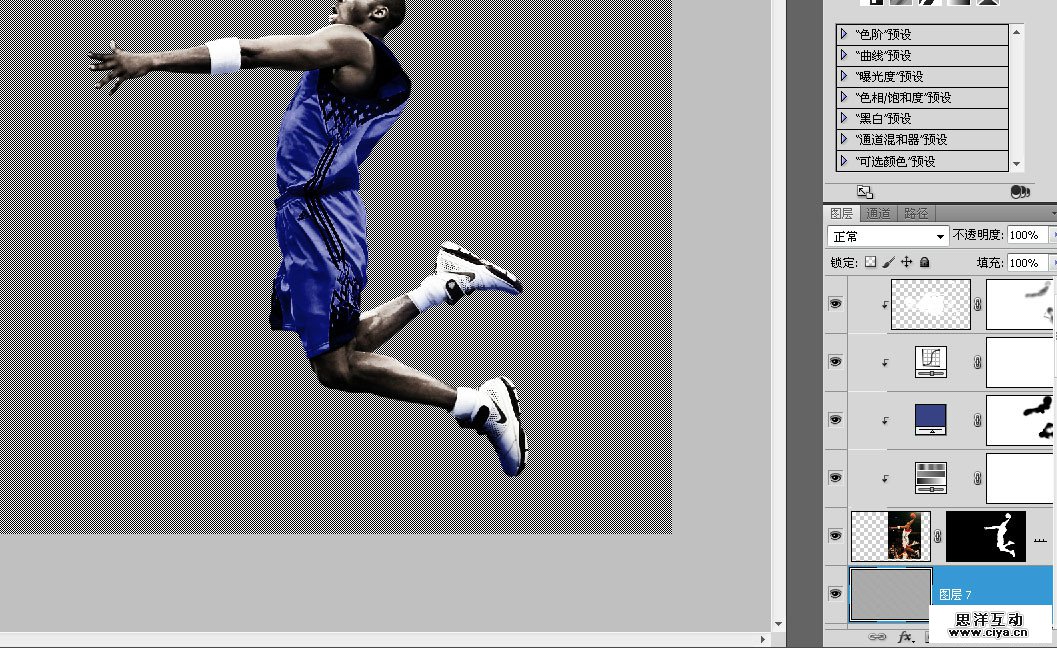
Task: Click the blue solid color fill swatch
Action: pyautogui.click(x=930, y=419)
